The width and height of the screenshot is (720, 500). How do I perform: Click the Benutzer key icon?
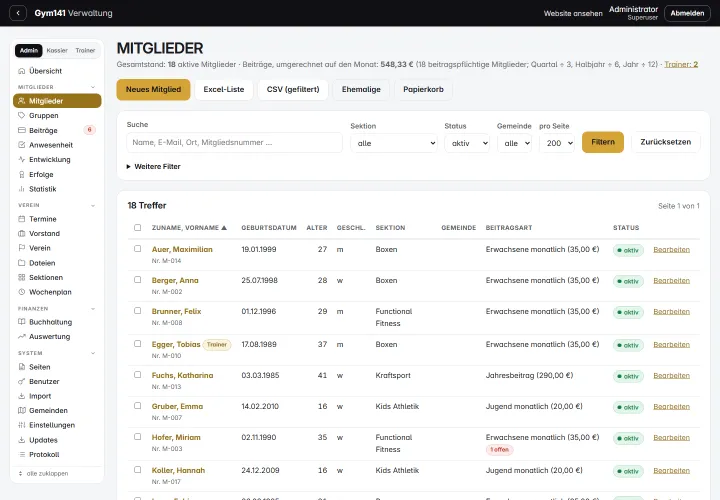point(21,382)
